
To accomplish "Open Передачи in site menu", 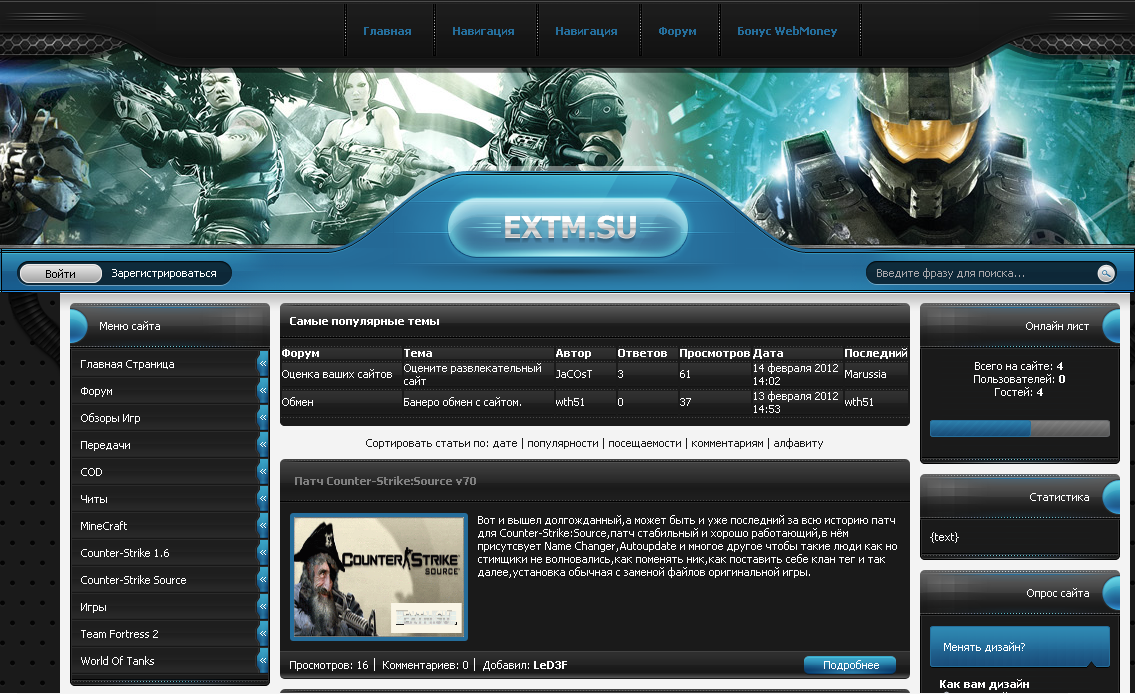I will click(x=105, y=445).
